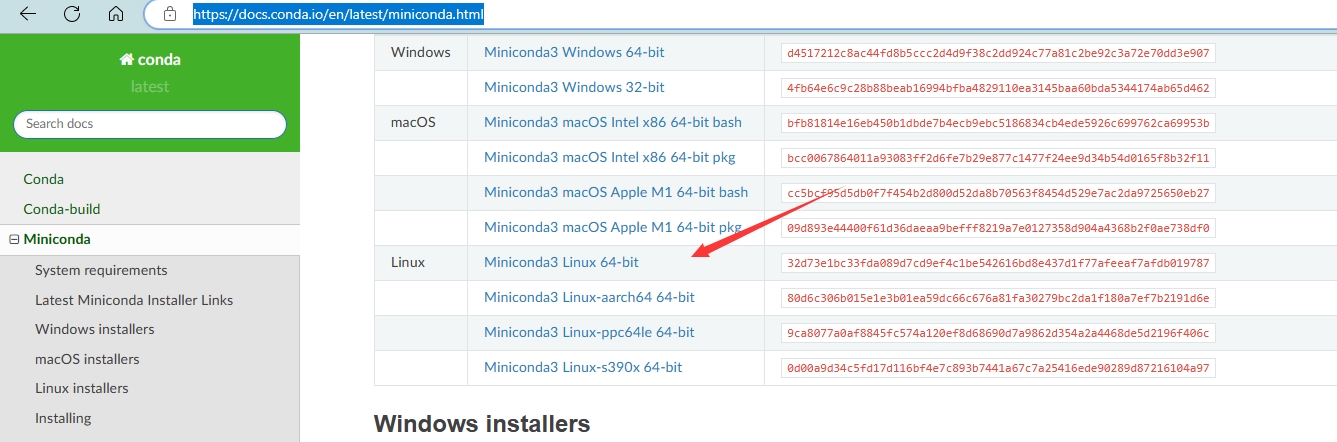This screenshot has height=442, width=1337.
Task: Focus the Search docs field
Action: [x=150, y=124]
